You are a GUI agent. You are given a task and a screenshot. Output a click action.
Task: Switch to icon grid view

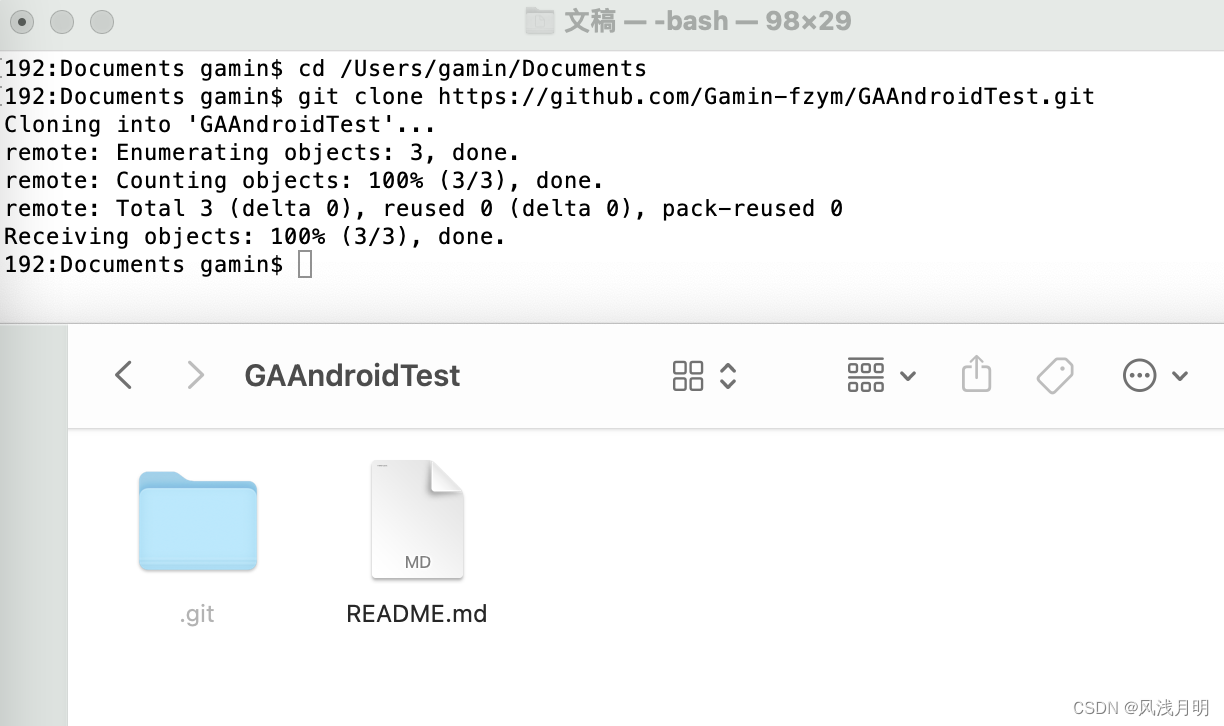(x=688, y=376)
